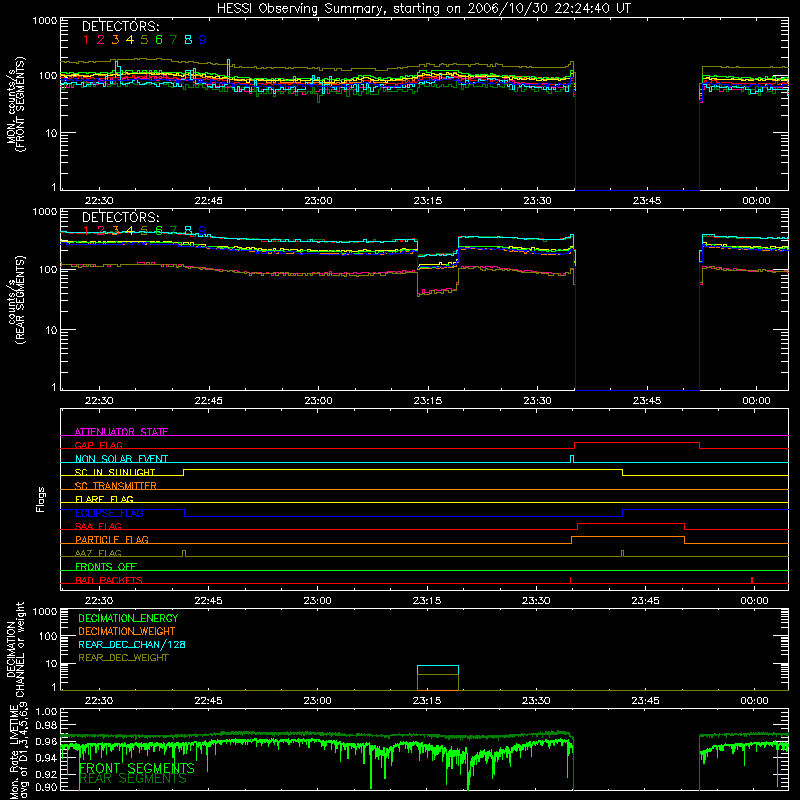Viewport: 800px width, 800px height.
Task: Click the 22:45 tick under the front segments plot
Action: (x=208, y=201)
